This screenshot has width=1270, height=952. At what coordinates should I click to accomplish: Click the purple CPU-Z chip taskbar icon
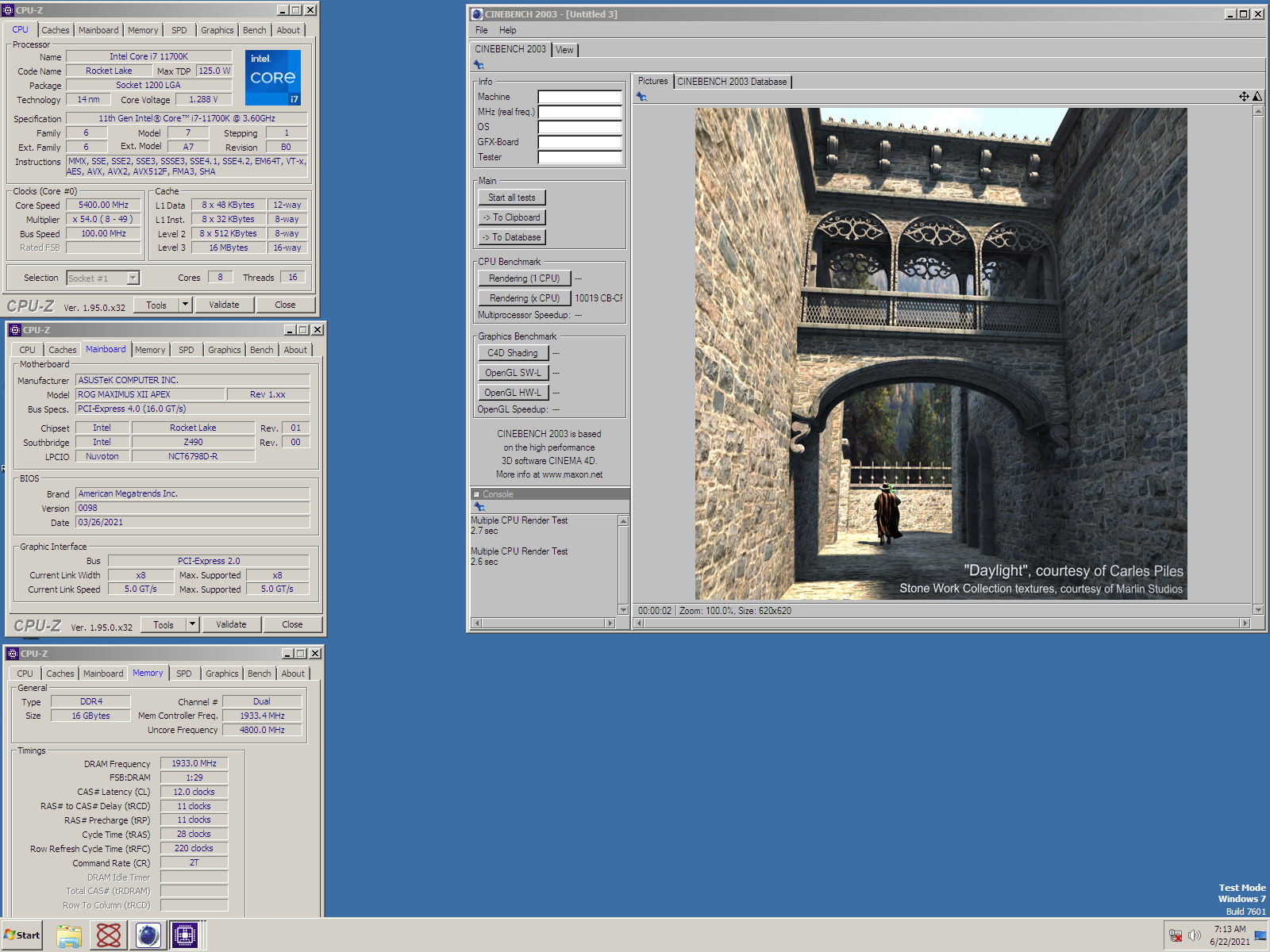(185, 936)
